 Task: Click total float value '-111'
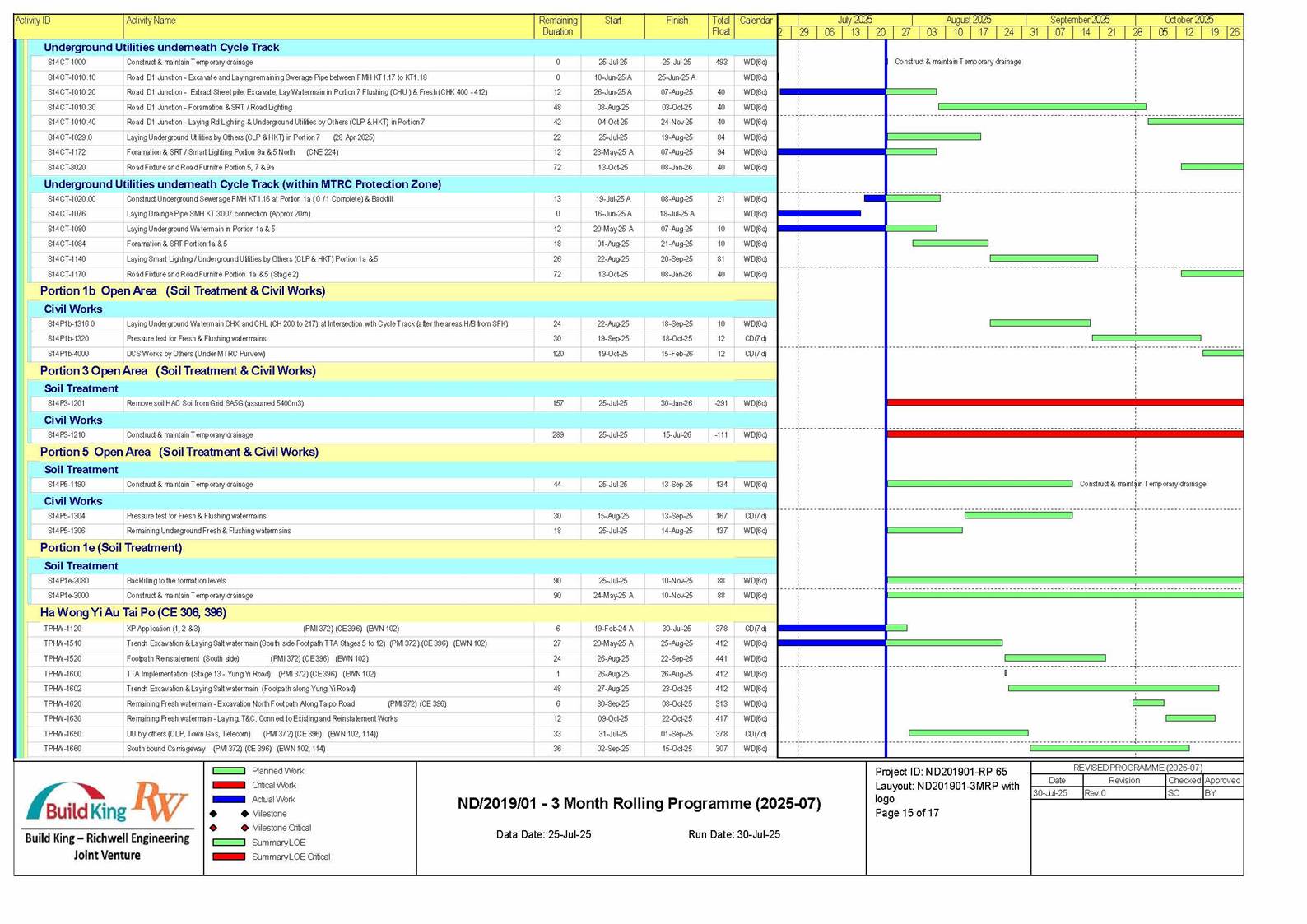pos(721,435)
